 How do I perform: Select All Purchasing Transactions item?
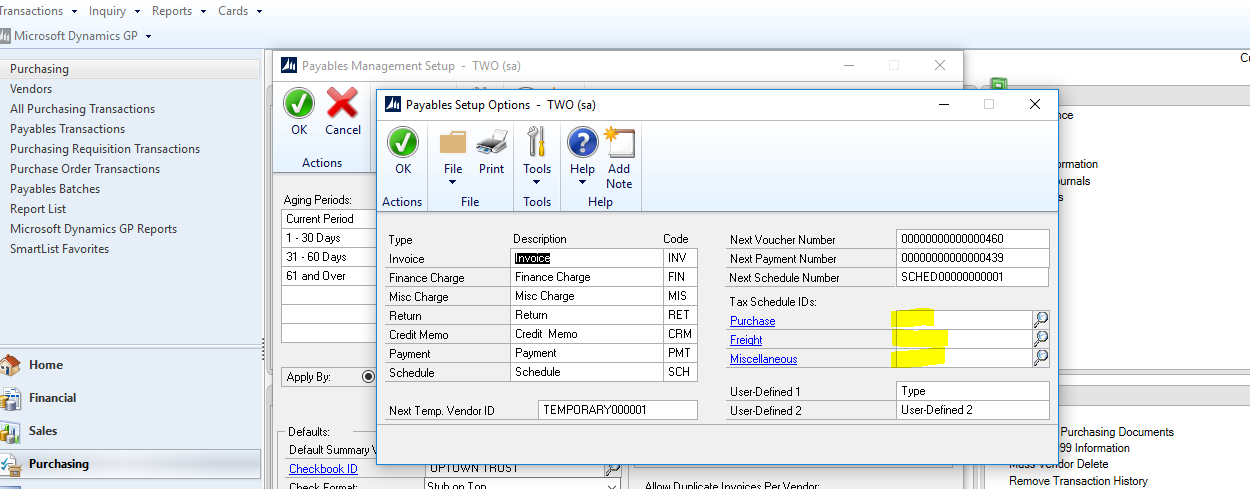(x=83, y=109)
